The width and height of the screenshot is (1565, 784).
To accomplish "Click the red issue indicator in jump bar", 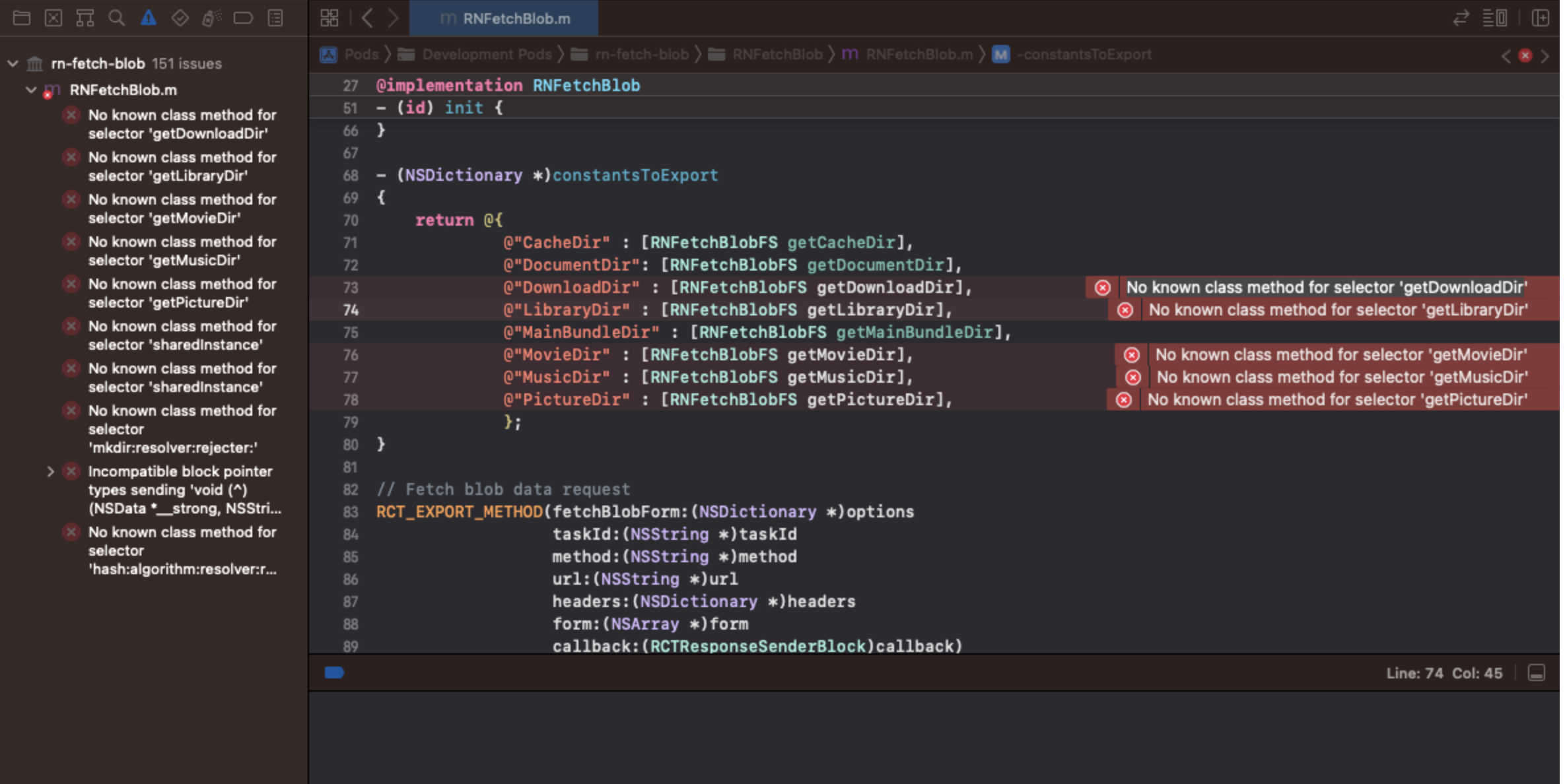I will pyautogui.click(x=1525, y=55).
